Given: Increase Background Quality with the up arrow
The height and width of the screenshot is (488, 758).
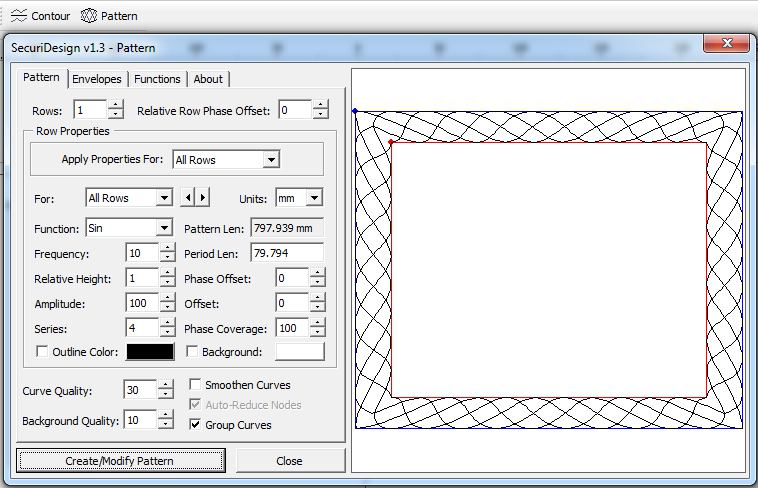Looking at the screenshot, I should pyautogui.click(x=165, y=414).
